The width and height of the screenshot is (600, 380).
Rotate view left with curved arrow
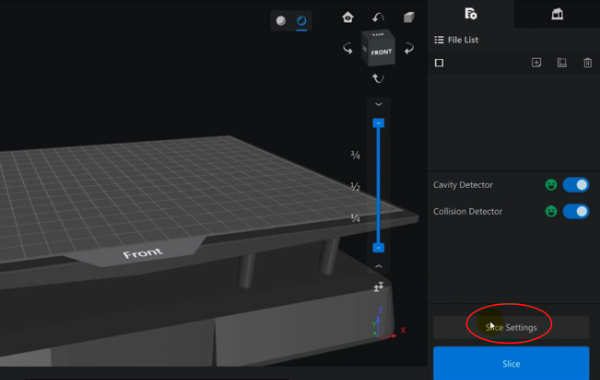click(x=347, y=49)
